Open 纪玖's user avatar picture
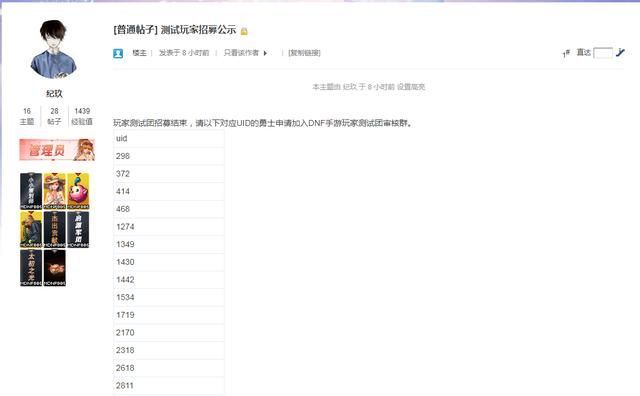Image resolution: width=640 pixels, height=396 pixels. click(53, 49)
